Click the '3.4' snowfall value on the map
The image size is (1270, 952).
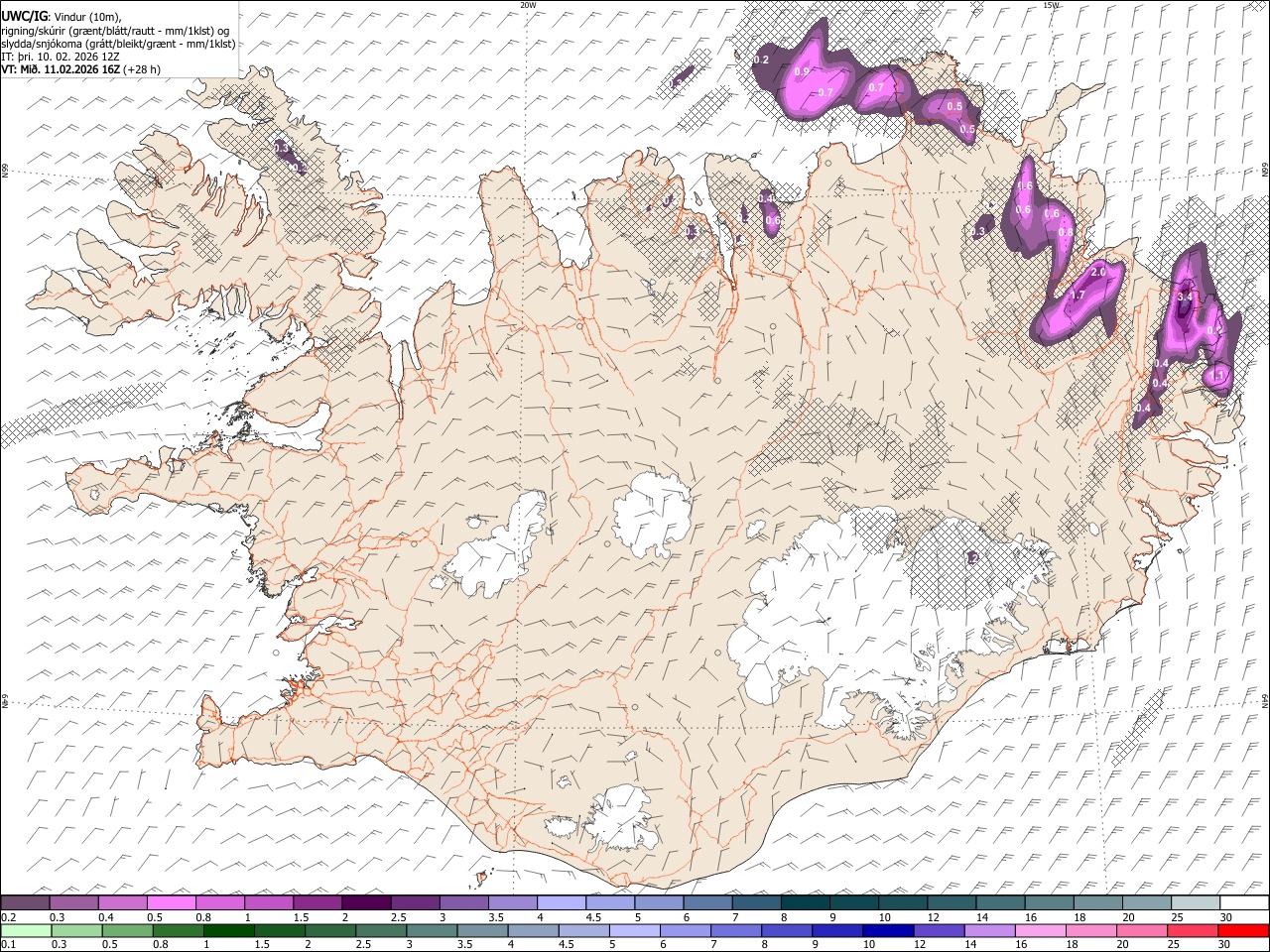click(x=1185, y=297)
